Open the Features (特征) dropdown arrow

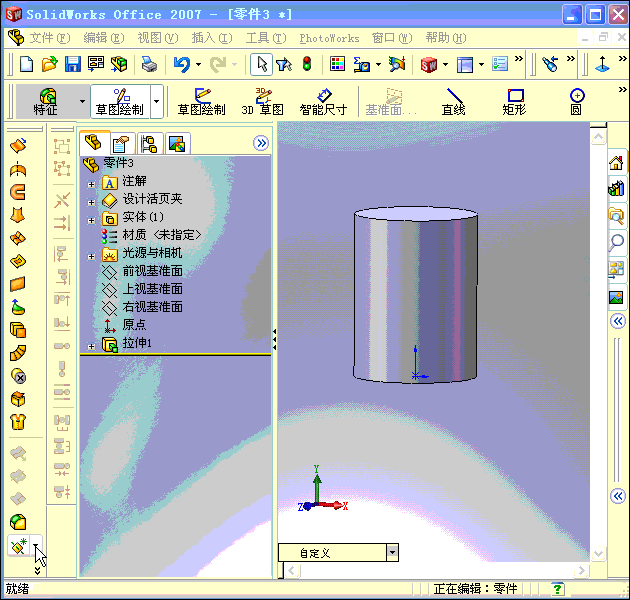(x=82, y=102)
